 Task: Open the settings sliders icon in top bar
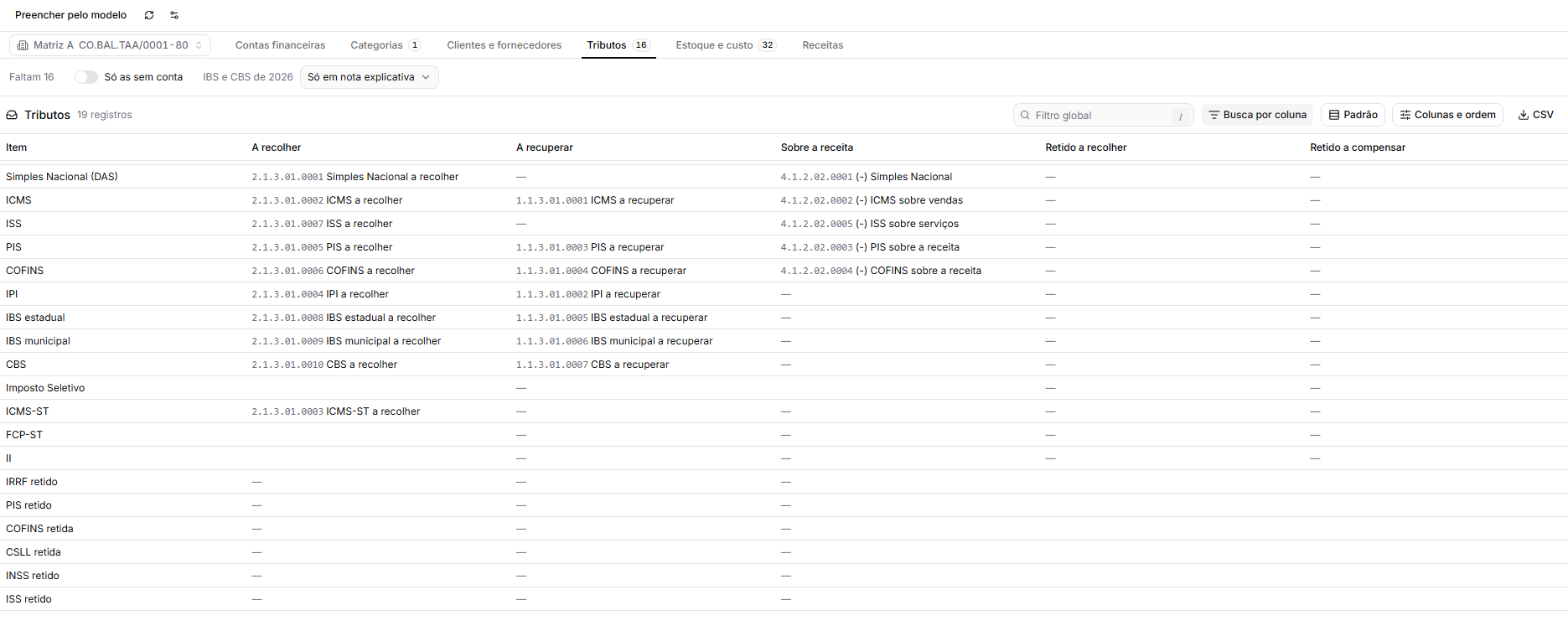[x=174, y=15]
